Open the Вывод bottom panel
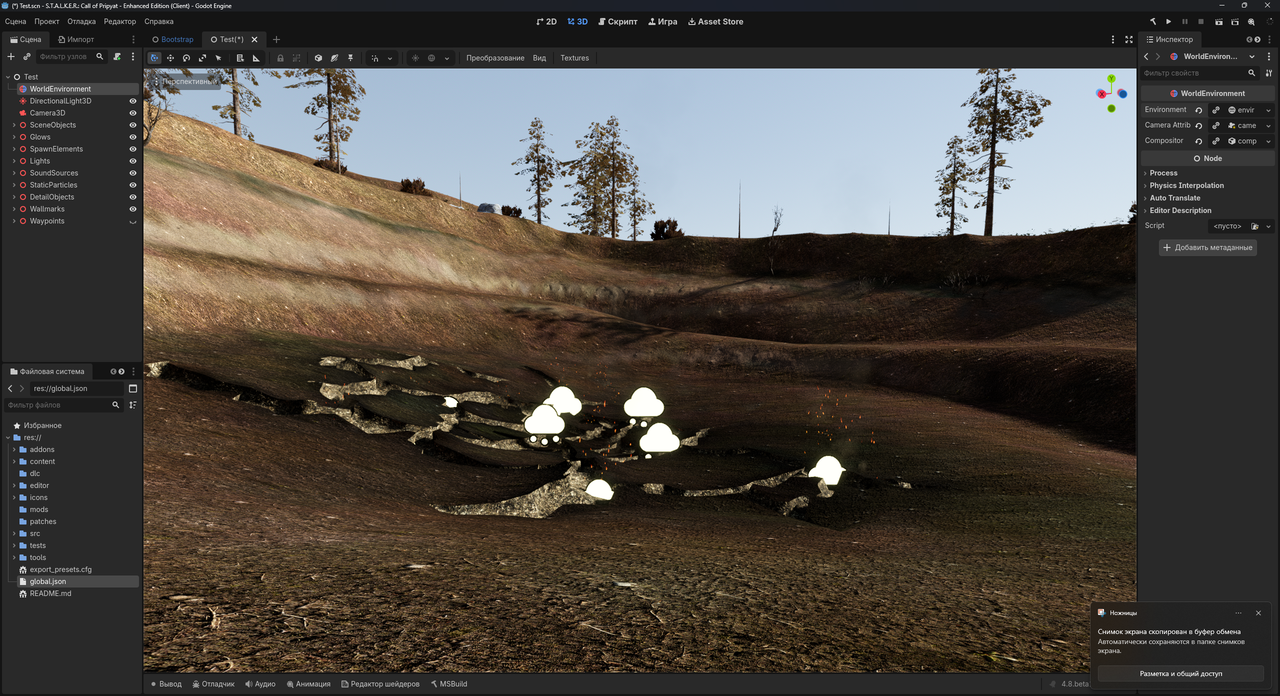This screenshot has width=1280, height=696. [166, 684]
